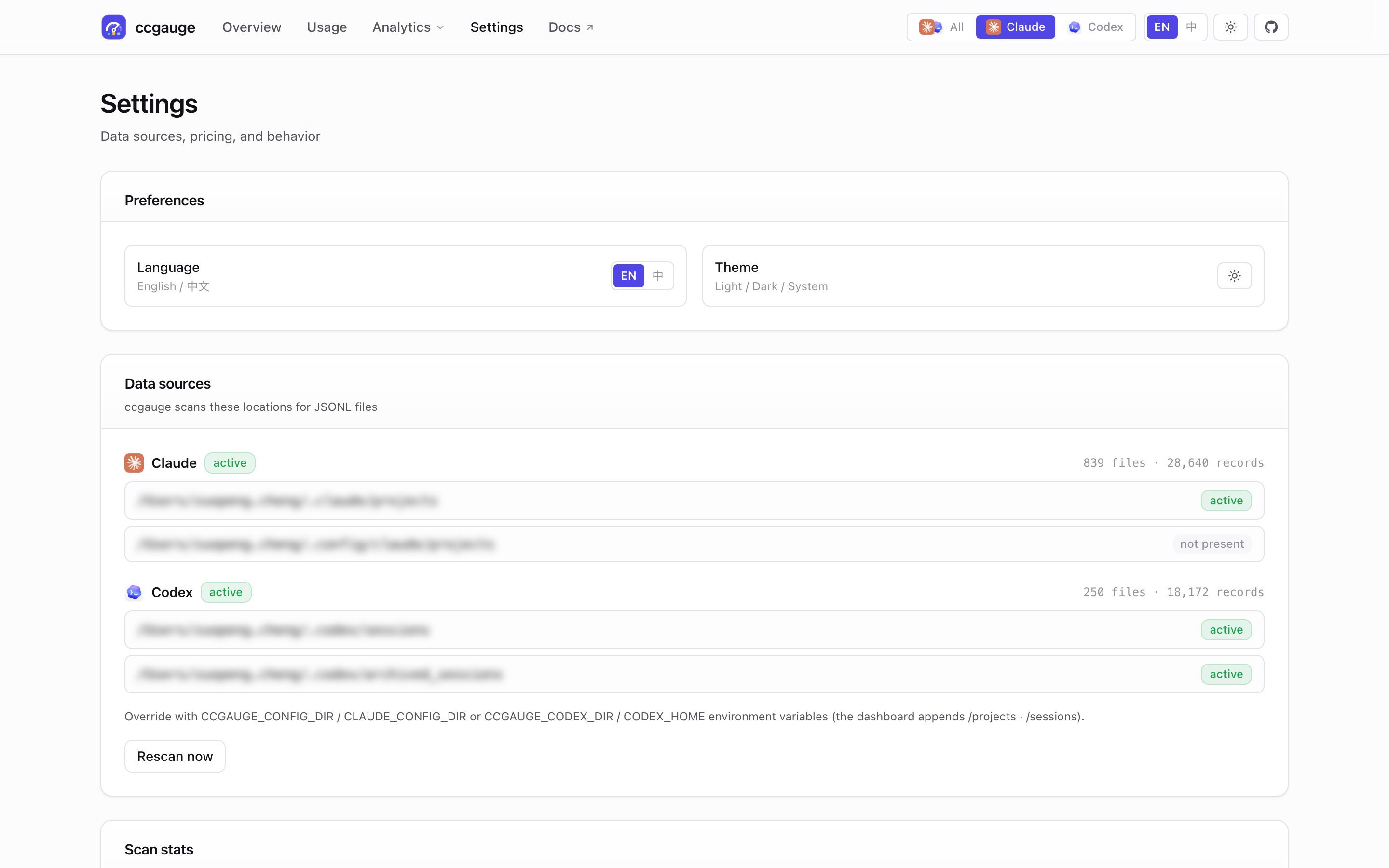Click the Docs external link arrow
Image resolution: width=1389 pixels, height=868 pixels.
[589, 27]
